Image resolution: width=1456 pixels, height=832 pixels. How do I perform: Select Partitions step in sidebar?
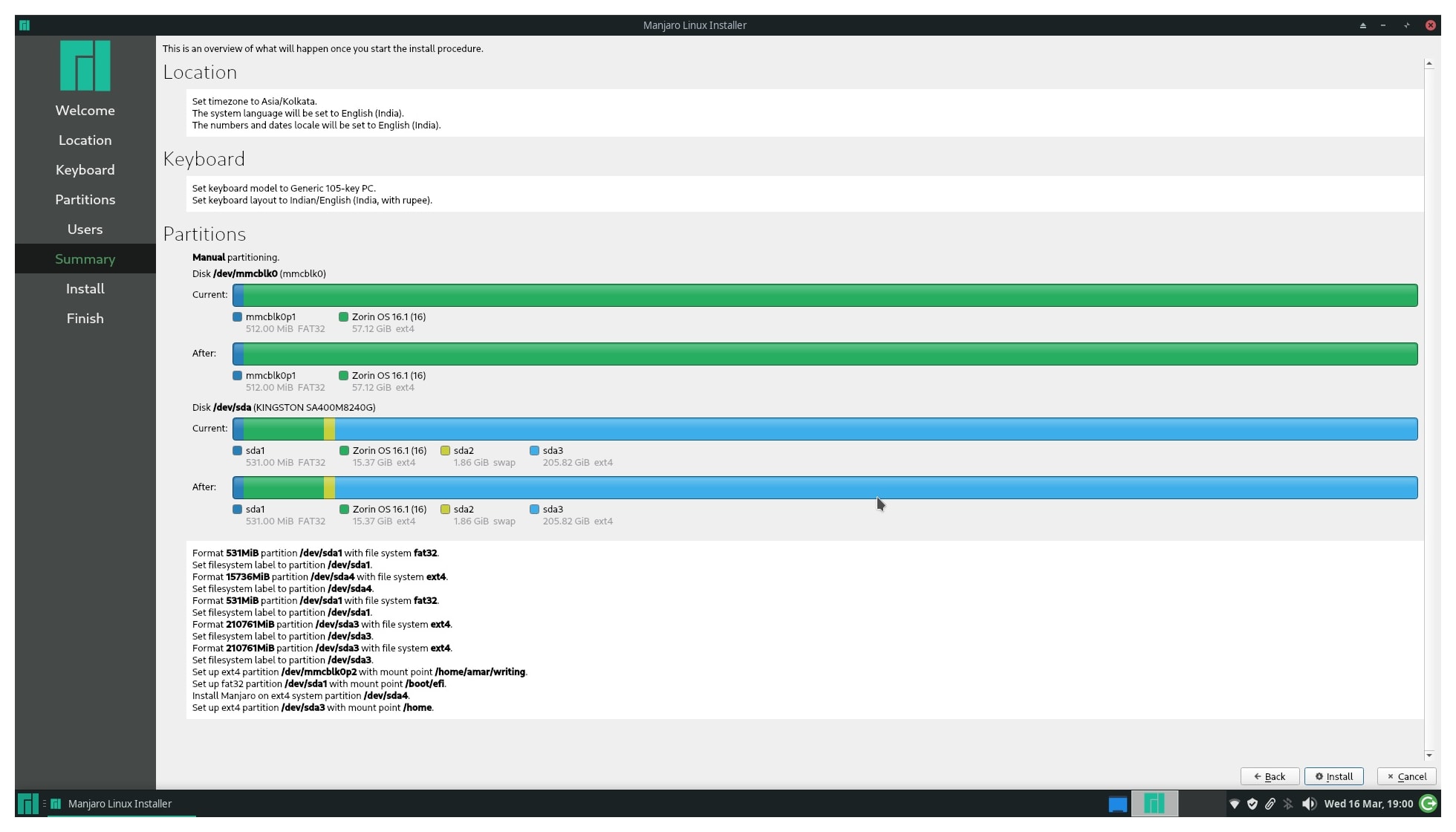click(x=85, y=199)
